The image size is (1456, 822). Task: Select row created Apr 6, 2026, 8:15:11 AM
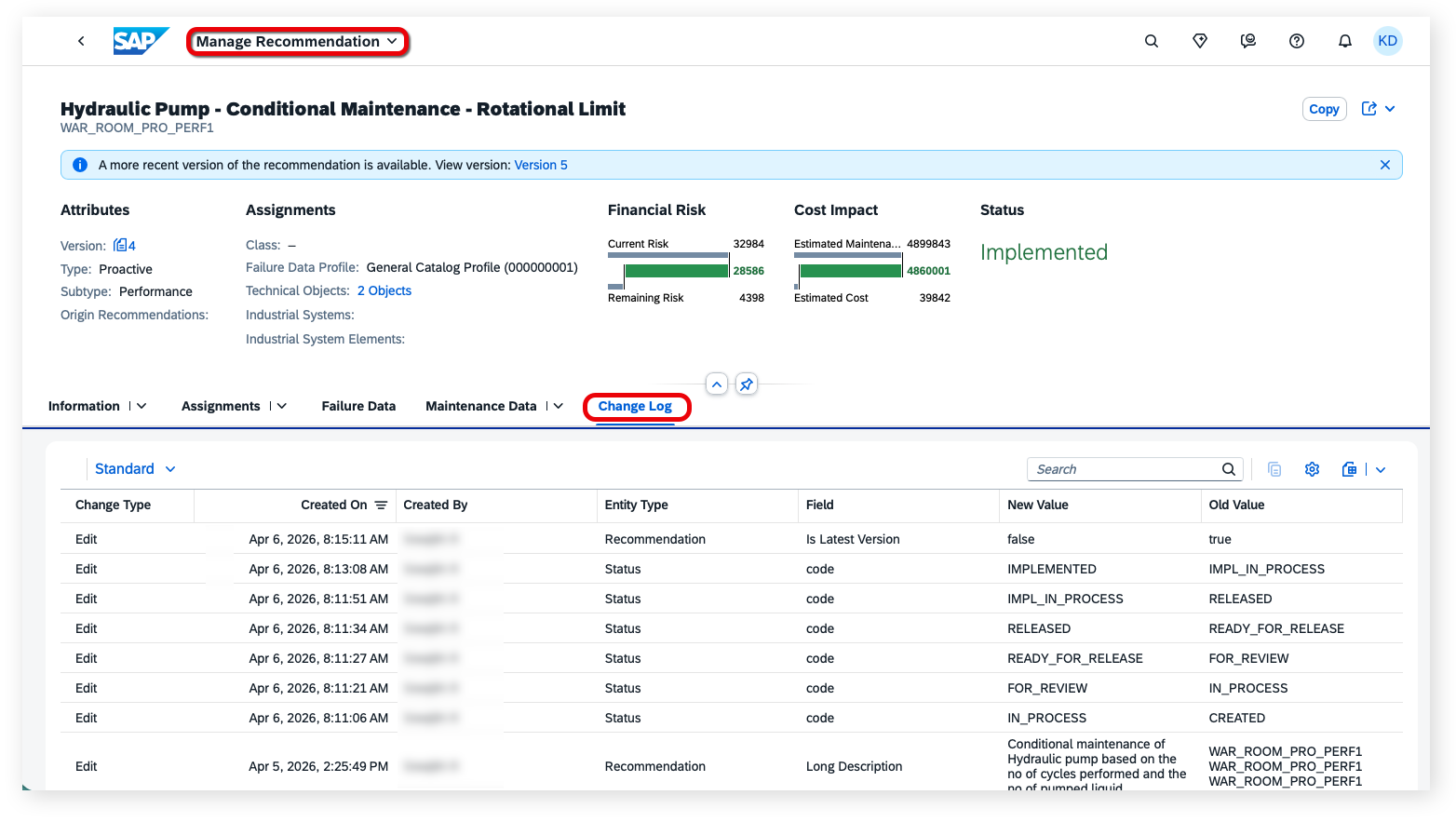pyautogui.click(x=731, y=539)
